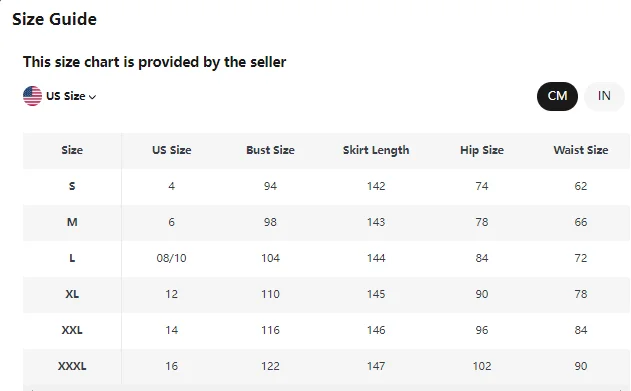Expand the US Size dropdown chevron
Screen dimensions: 631x391
click(92, 97)
